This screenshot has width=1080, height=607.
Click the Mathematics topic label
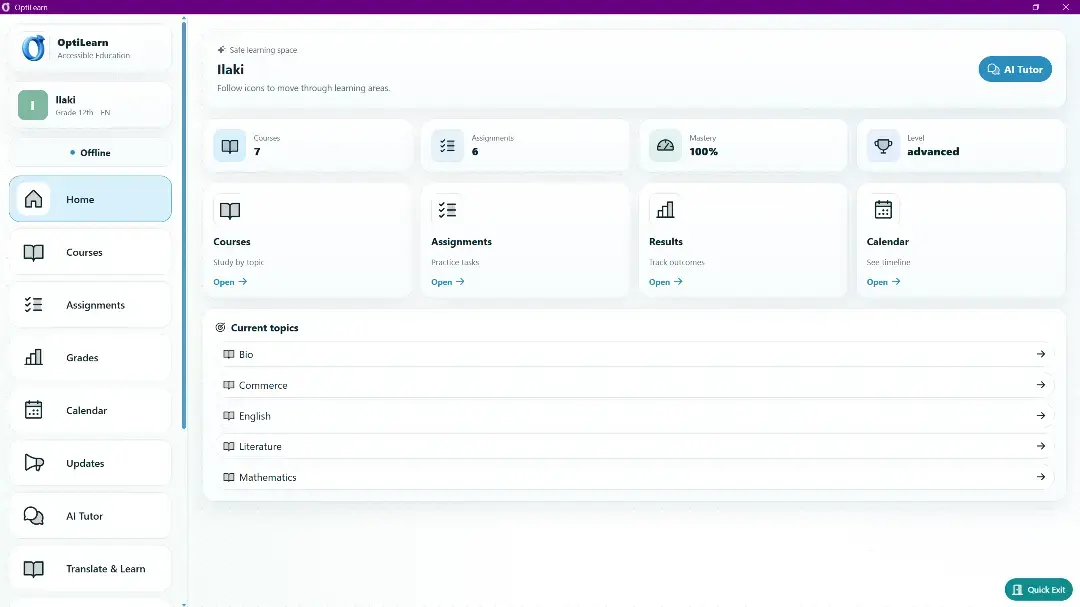click(x=267, y=477)
